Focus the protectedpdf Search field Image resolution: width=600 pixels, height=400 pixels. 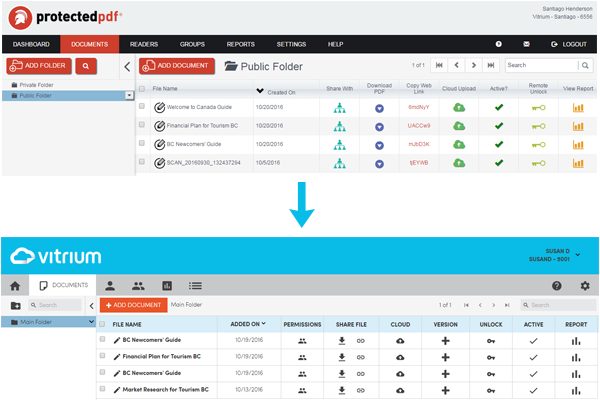pos(542,65)
